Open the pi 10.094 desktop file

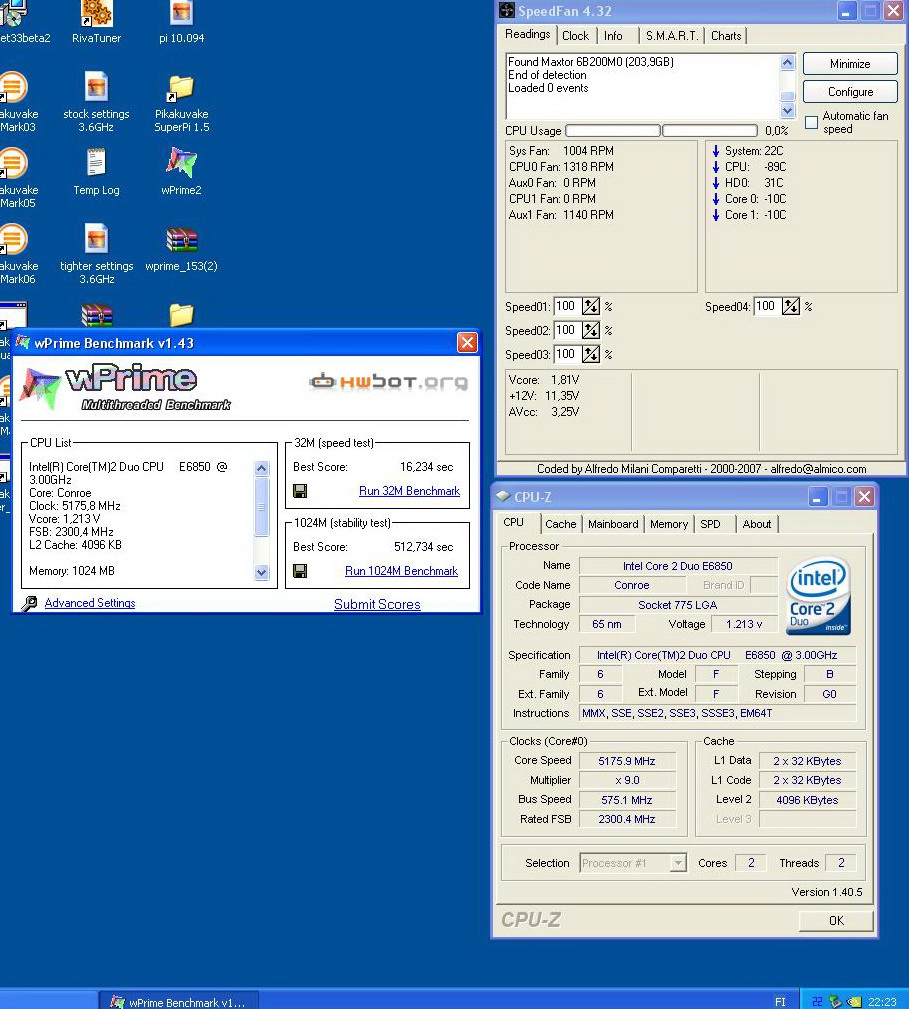point(181,19)
